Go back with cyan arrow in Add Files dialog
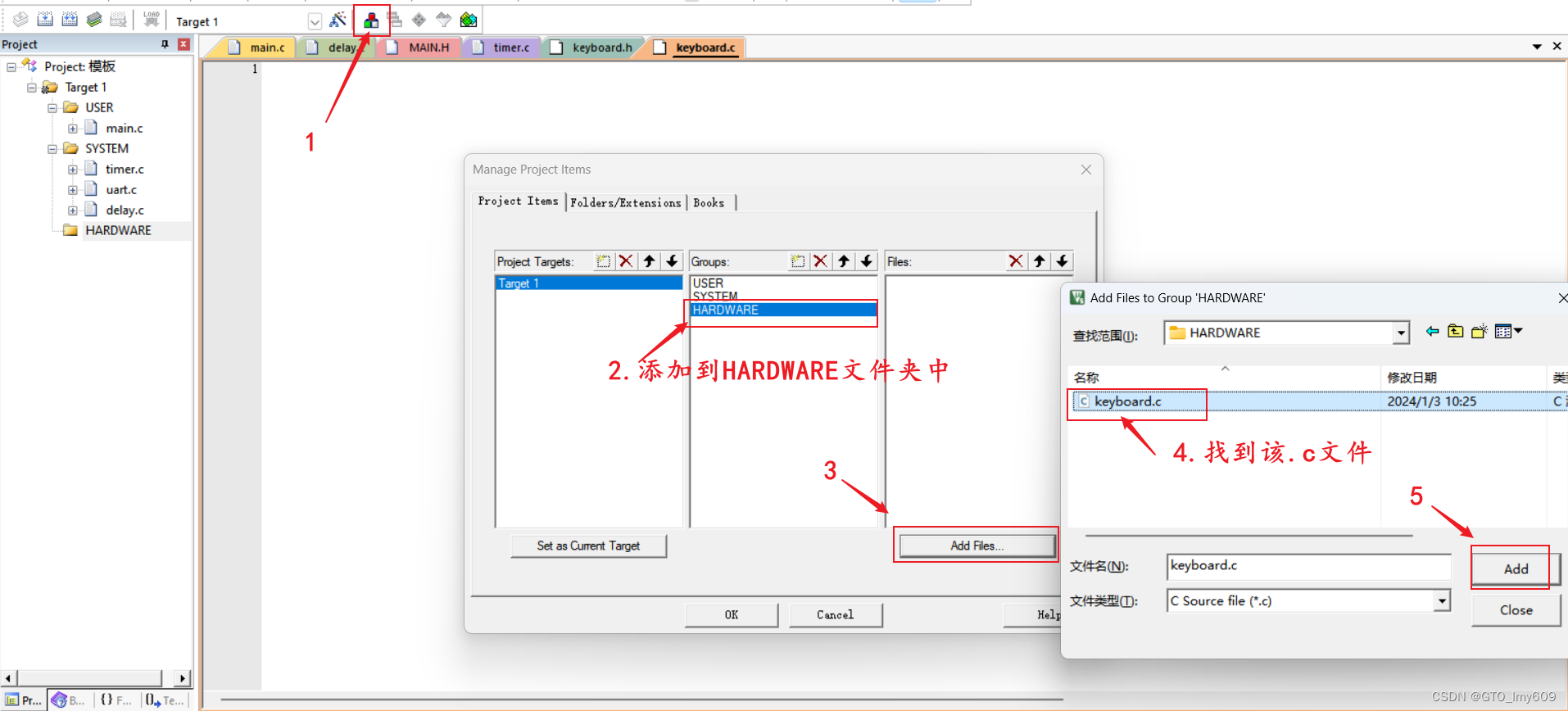Image resolution: width=1568 pixels, height=711 pixels. click(1432, 332)
